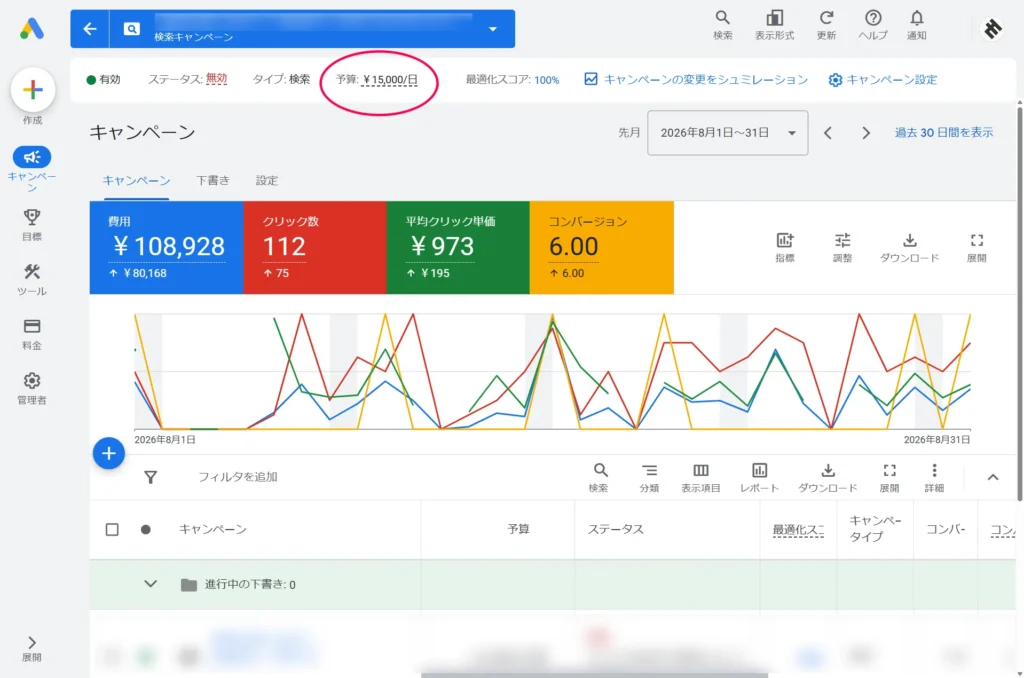Open the top-bar 検索 search icon
1024x678 pixels.
click(x=722, y=25)
